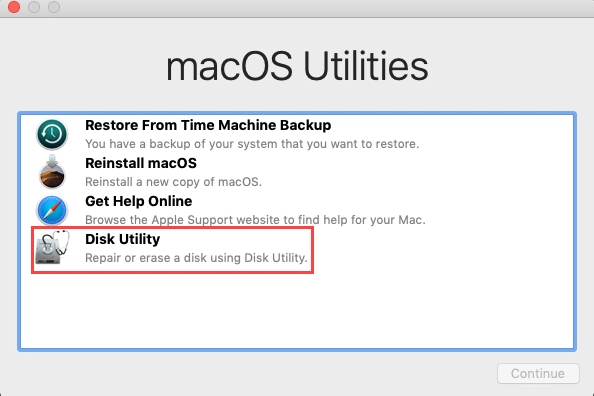
Task: Click the Safari compass icon
Action: pyautogui.click(x=52, y=210)
